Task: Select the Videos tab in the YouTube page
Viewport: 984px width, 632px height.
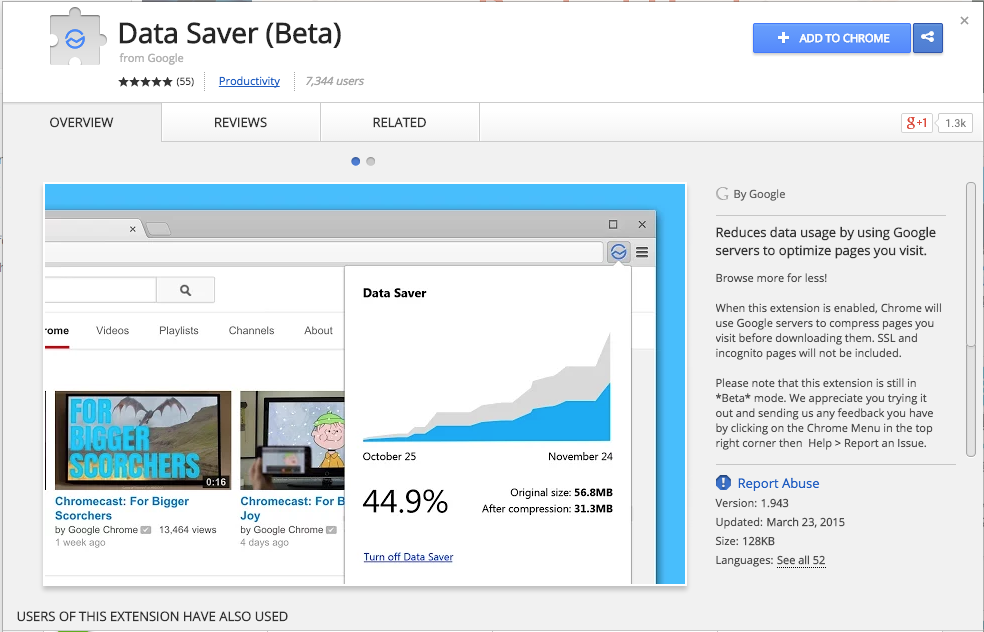Action: coord(112,330)
